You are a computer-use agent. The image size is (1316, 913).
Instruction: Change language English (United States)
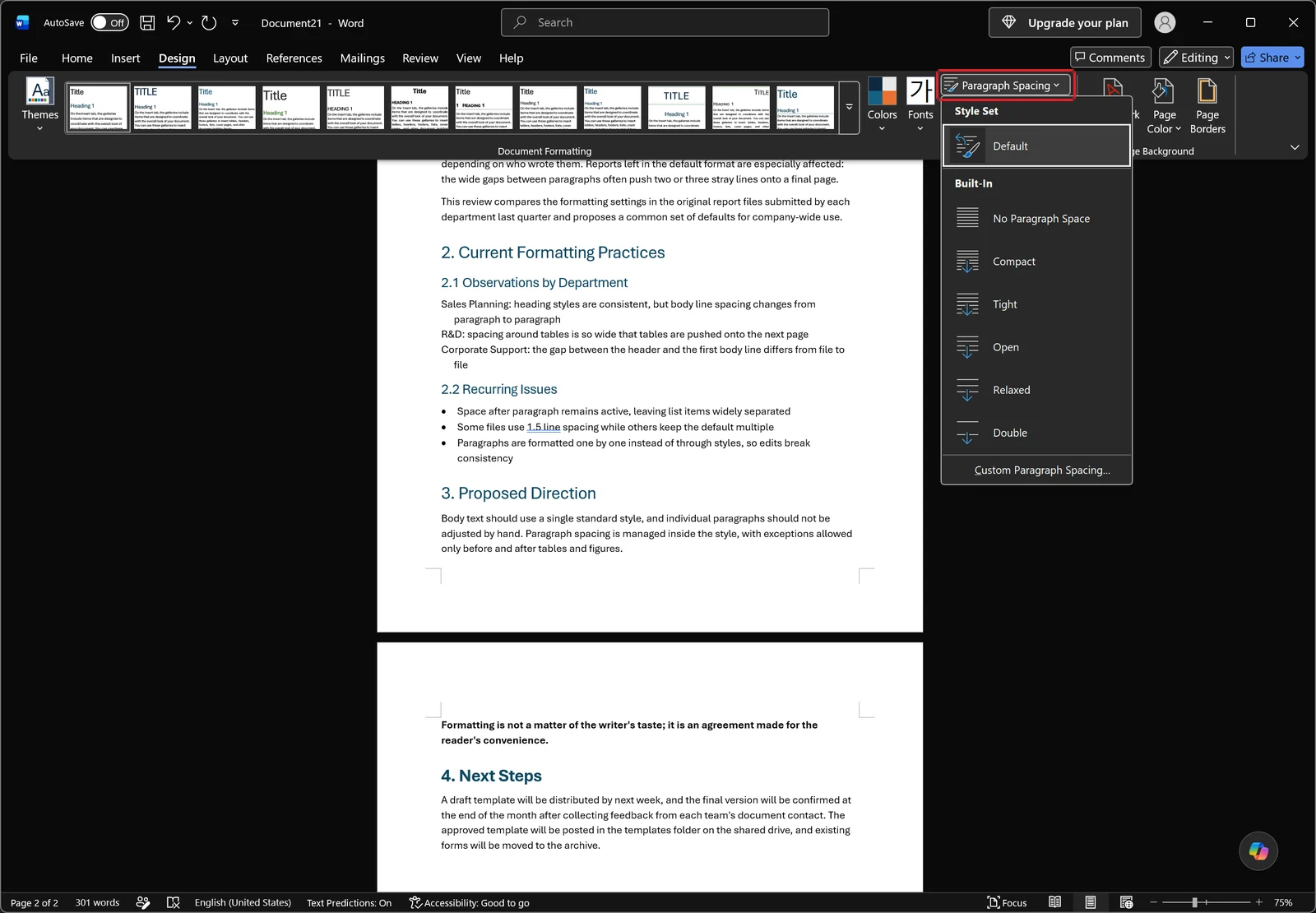243,902
